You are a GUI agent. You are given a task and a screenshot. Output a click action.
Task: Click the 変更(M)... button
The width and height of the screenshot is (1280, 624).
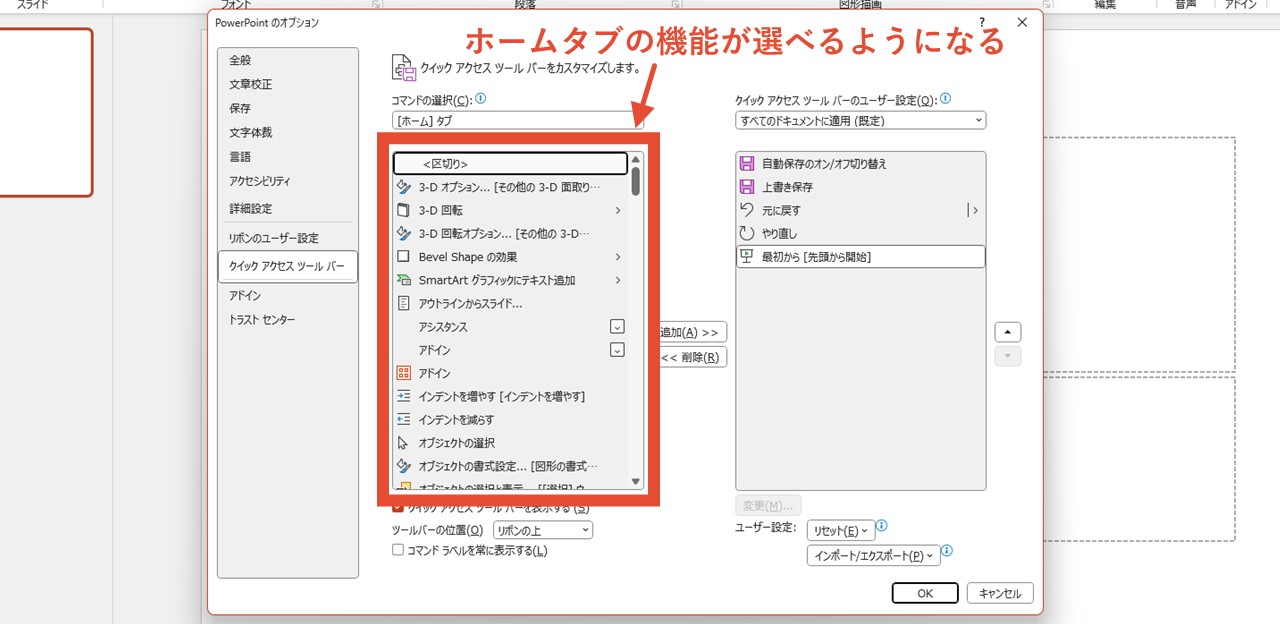(x=768, y=506)
